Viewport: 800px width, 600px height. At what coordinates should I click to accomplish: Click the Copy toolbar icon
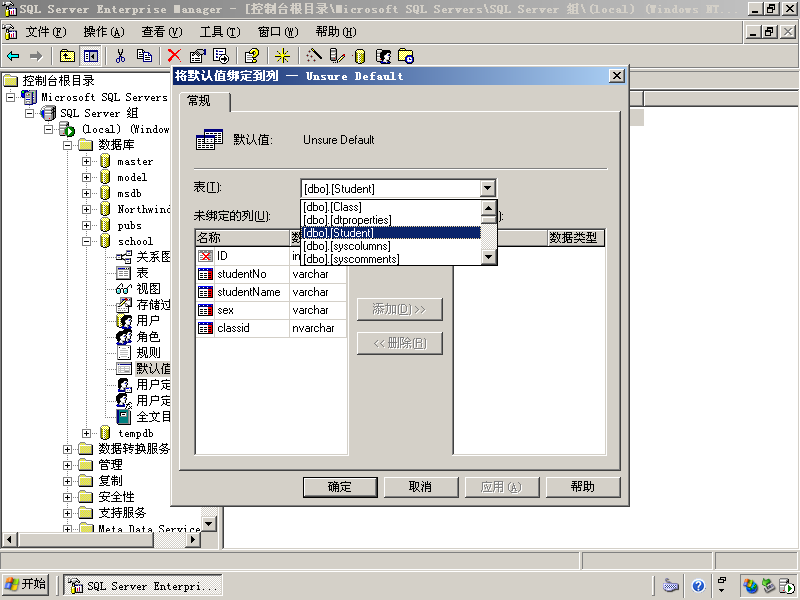click(144, 56)
